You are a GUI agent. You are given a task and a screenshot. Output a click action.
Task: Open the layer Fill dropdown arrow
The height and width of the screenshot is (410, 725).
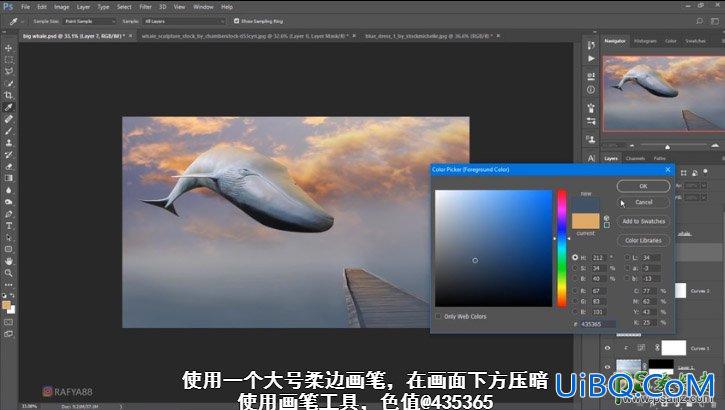click(704, 197)
